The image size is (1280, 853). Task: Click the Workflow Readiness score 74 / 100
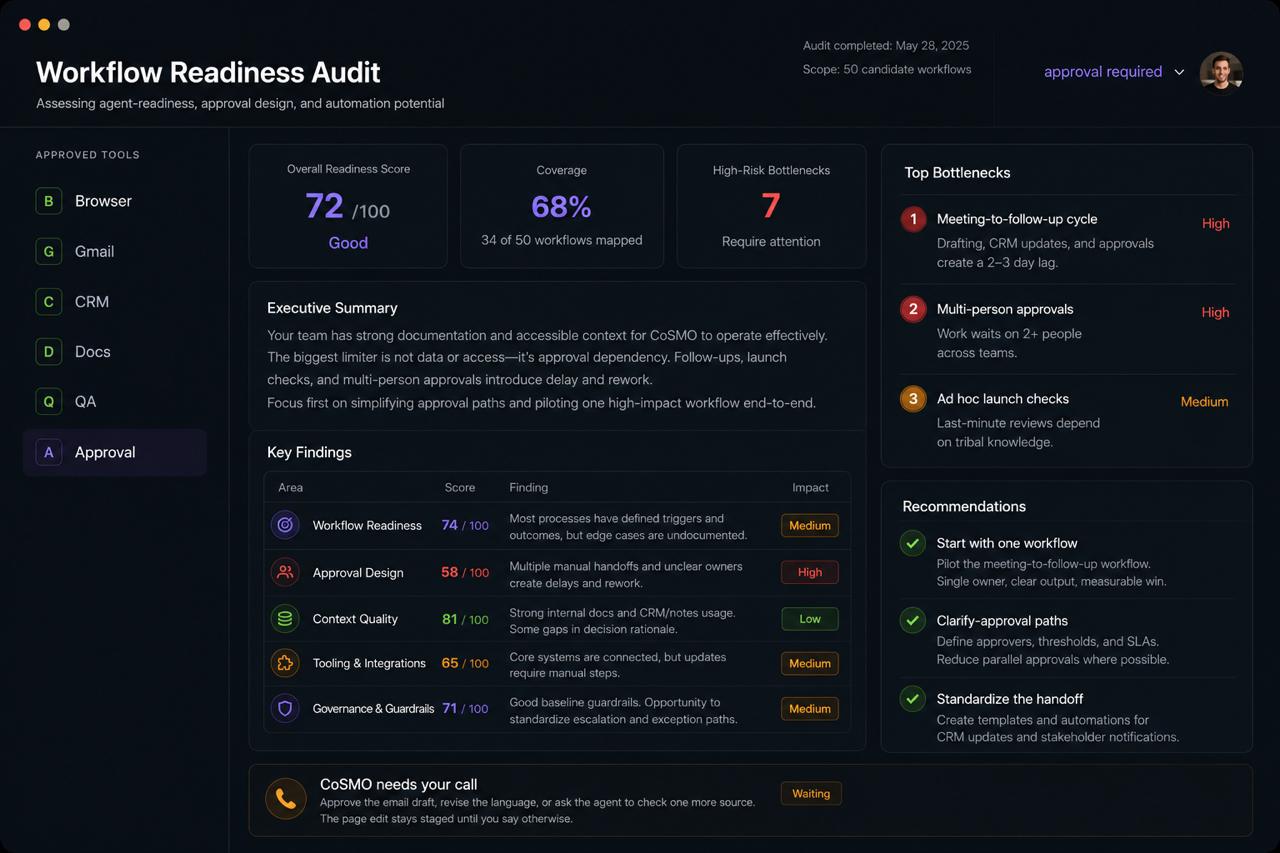coord(465,525)
